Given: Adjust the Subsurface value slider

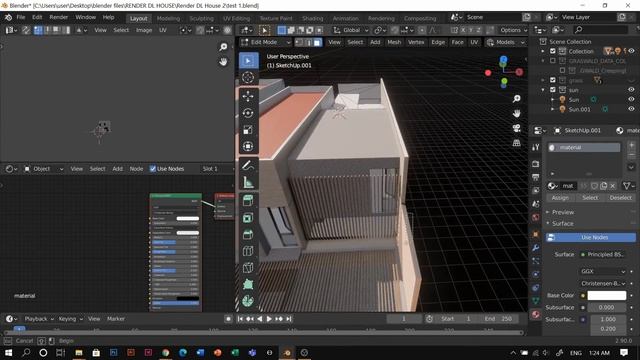Looking at the screenshot, I should 607,307.
